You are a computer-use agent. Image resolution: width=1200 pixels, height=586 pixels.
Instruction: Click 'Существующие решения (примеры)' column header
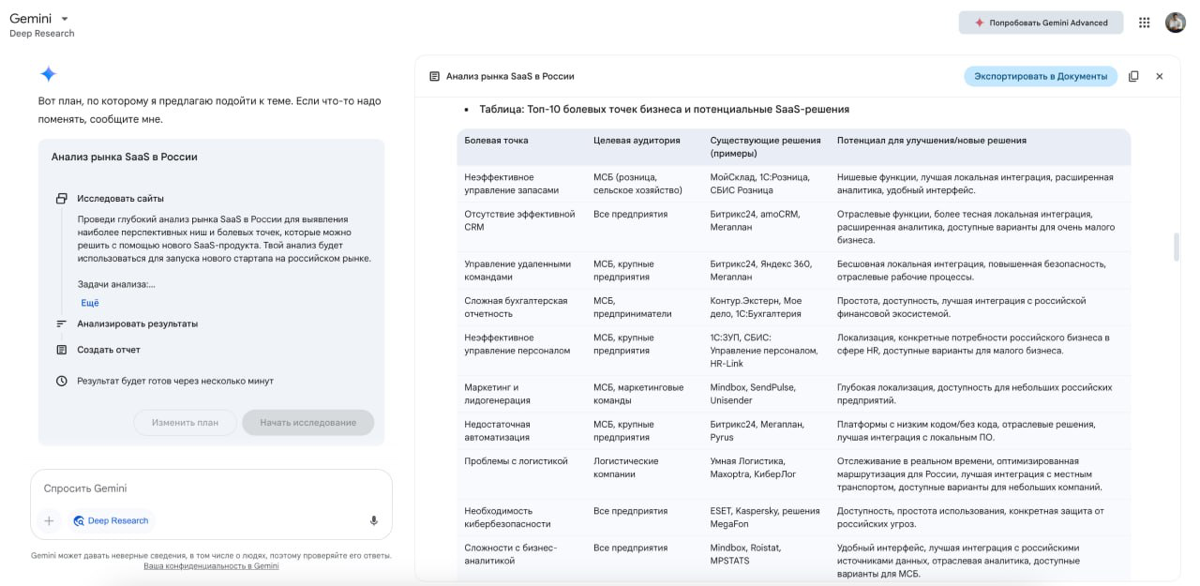click(765, 147)
